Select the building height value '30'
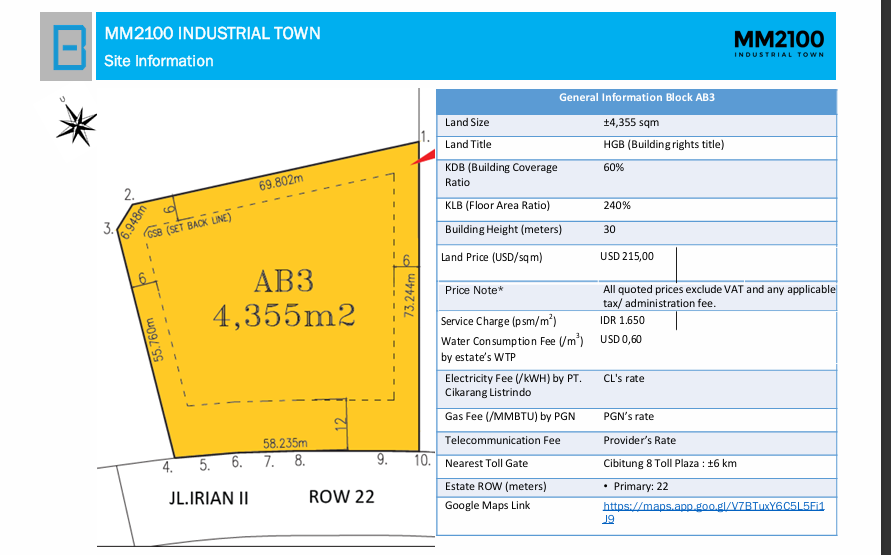The image size is (891, 555). point(609,229)
